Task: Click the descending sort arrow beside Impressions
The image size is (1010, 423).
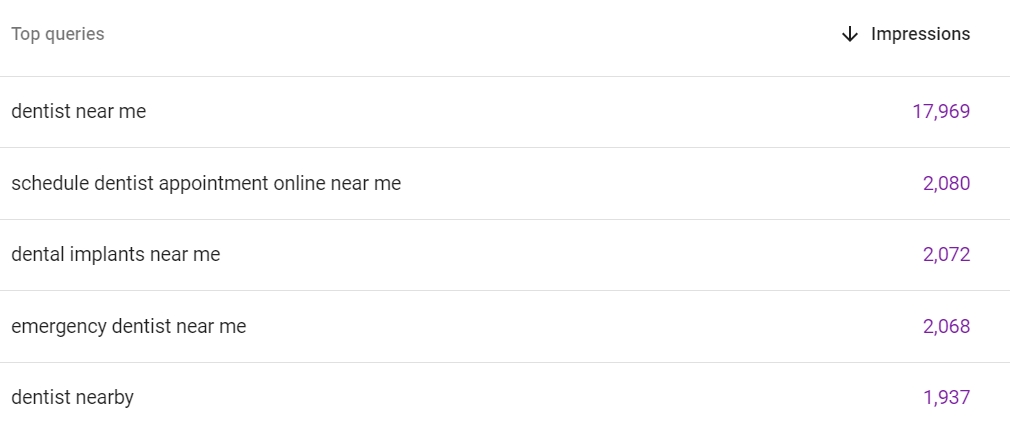Action: click(850, 34)
